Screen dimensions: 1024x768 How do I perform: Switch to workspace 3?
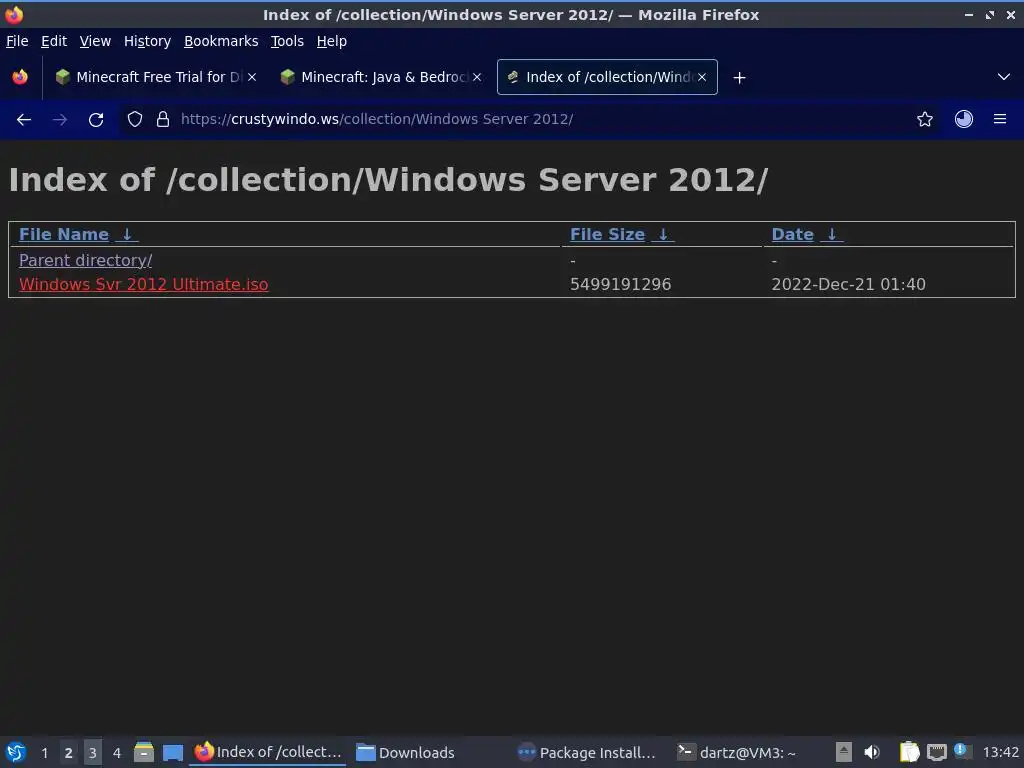93,753
